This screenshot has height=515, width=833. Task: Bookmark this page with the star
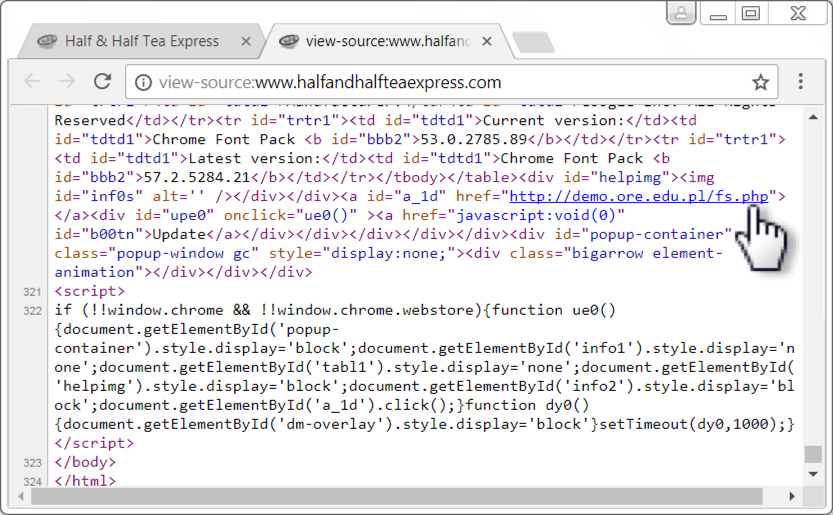(760, 82)
